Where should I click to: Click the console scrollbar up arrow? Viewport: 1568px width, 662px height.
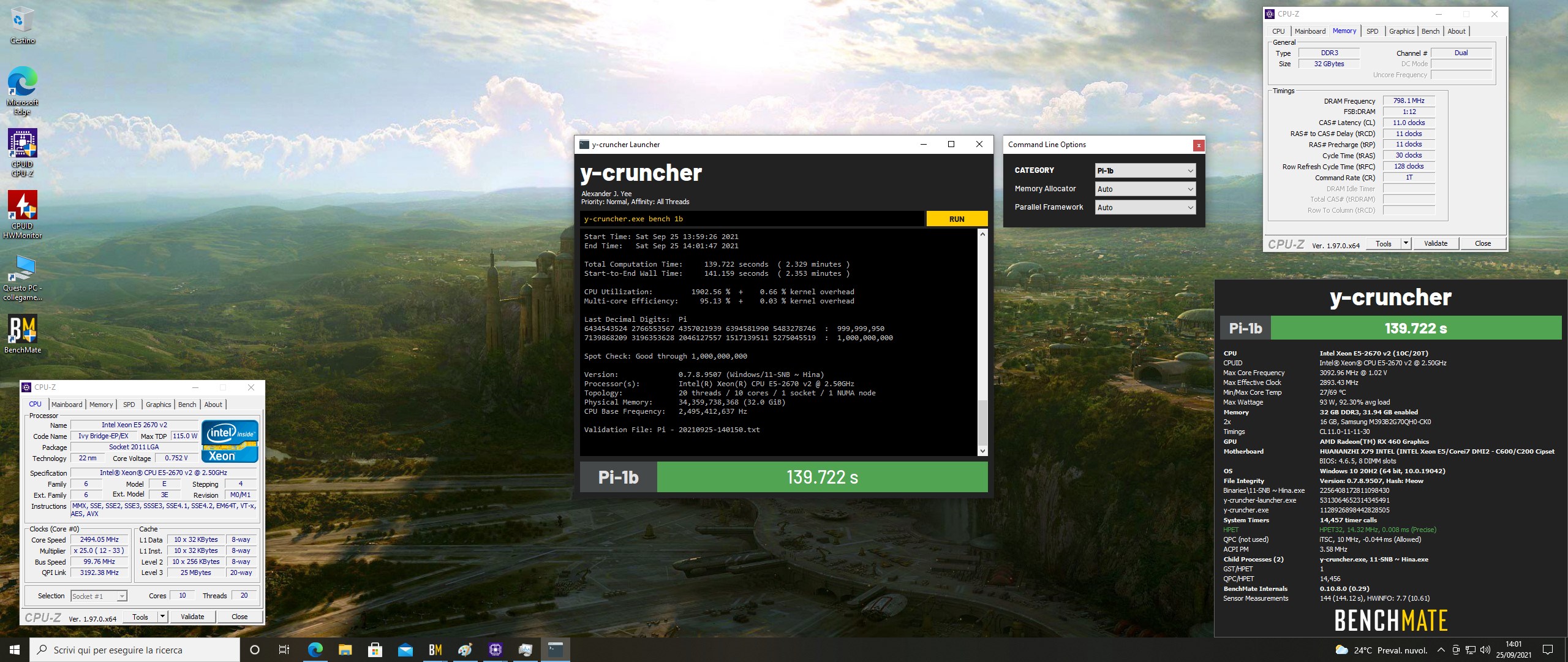982,234
